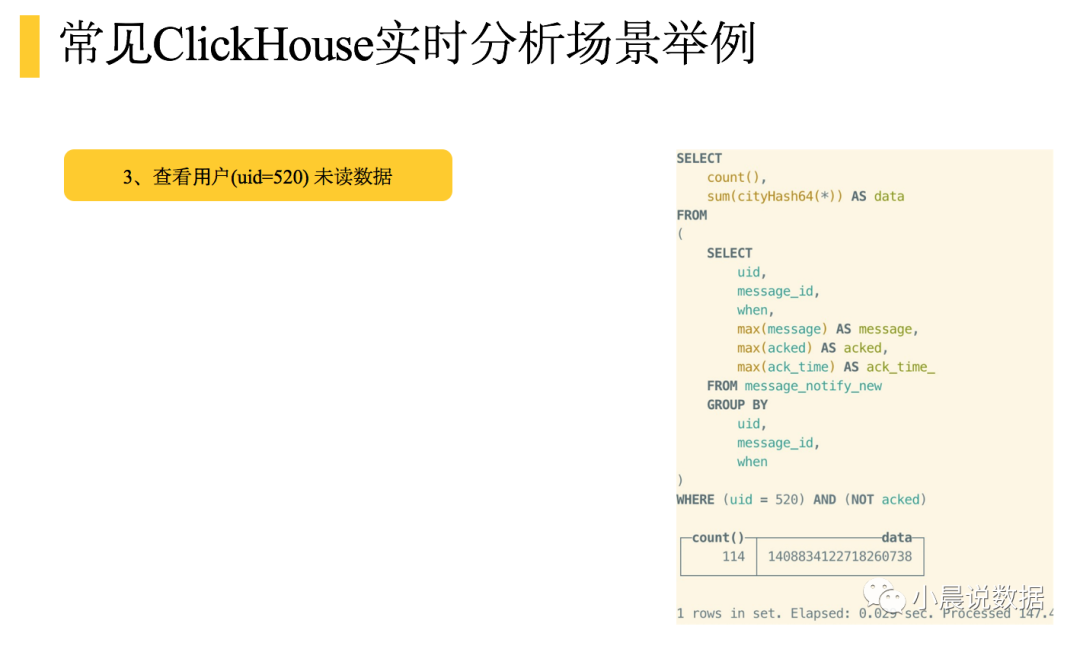Click the "data" header of the result table

coord(896,537)
